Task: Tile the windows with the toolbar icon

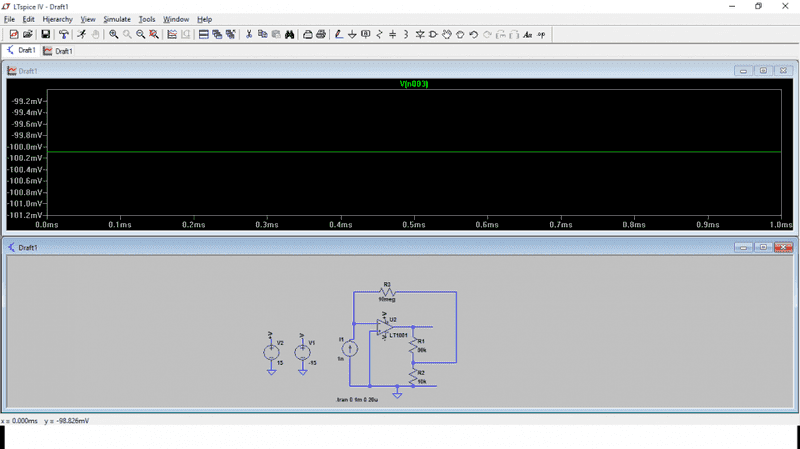Action: pos(204,34)
